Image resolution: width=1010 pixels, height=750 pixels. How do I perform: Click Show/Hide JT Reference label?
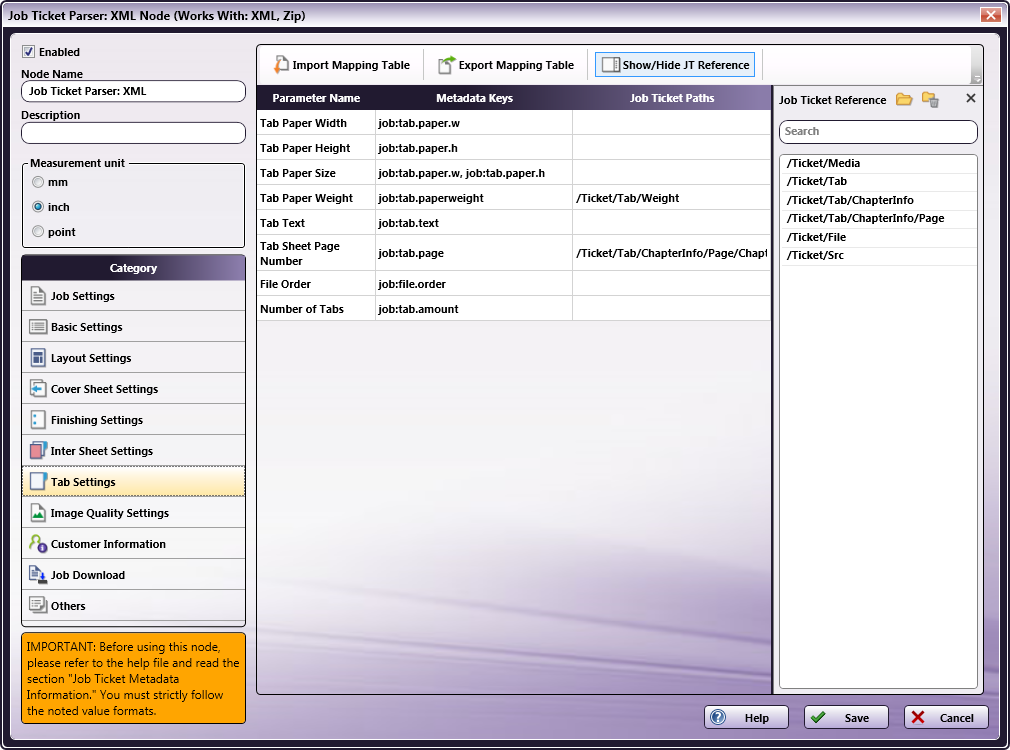coord(686,65)
